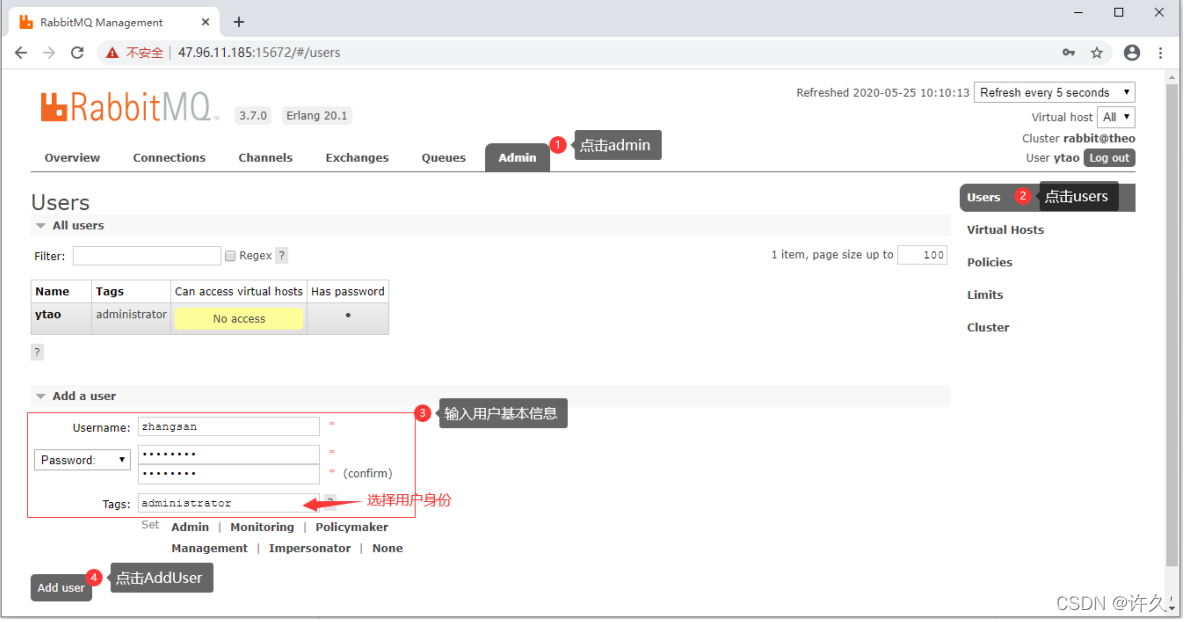Click the Add user button
The width and height of the screenshot is (1187, 622).
pyautogui.click(x=61, y=589)
